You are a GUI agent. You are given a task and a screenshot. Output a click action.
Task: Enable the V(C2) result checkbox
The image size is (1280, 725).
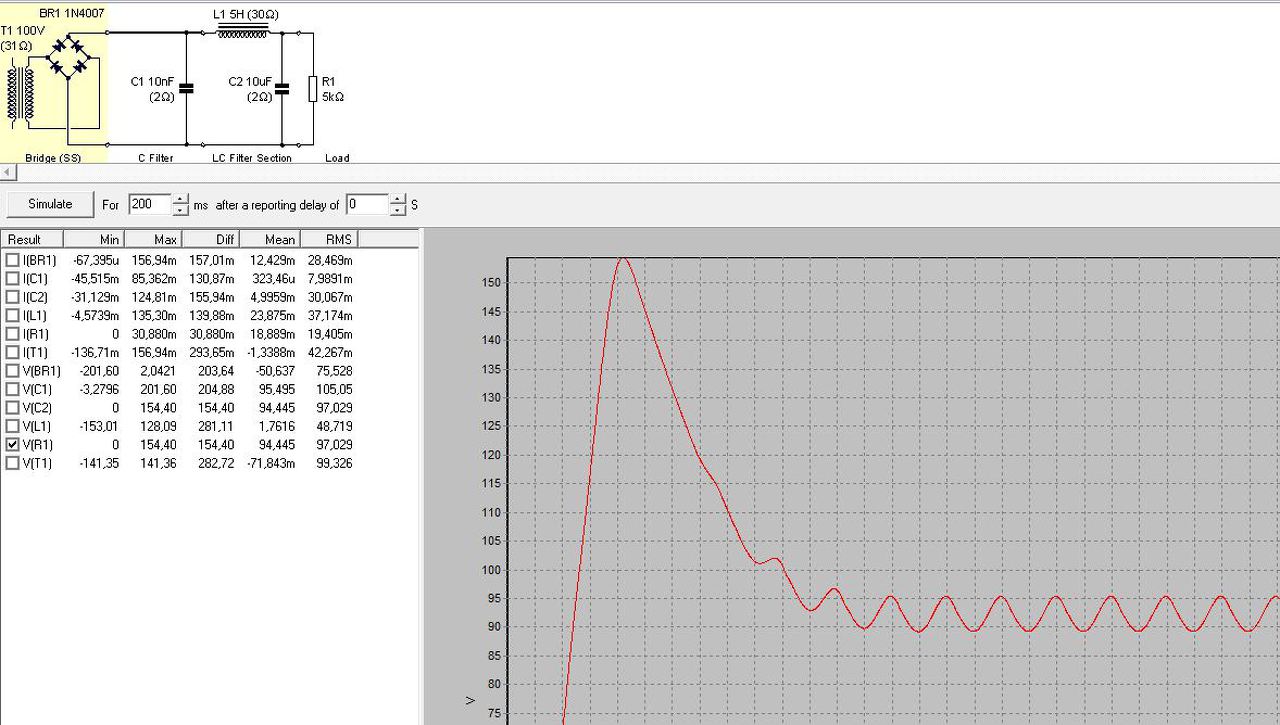[x=13, y=408]
